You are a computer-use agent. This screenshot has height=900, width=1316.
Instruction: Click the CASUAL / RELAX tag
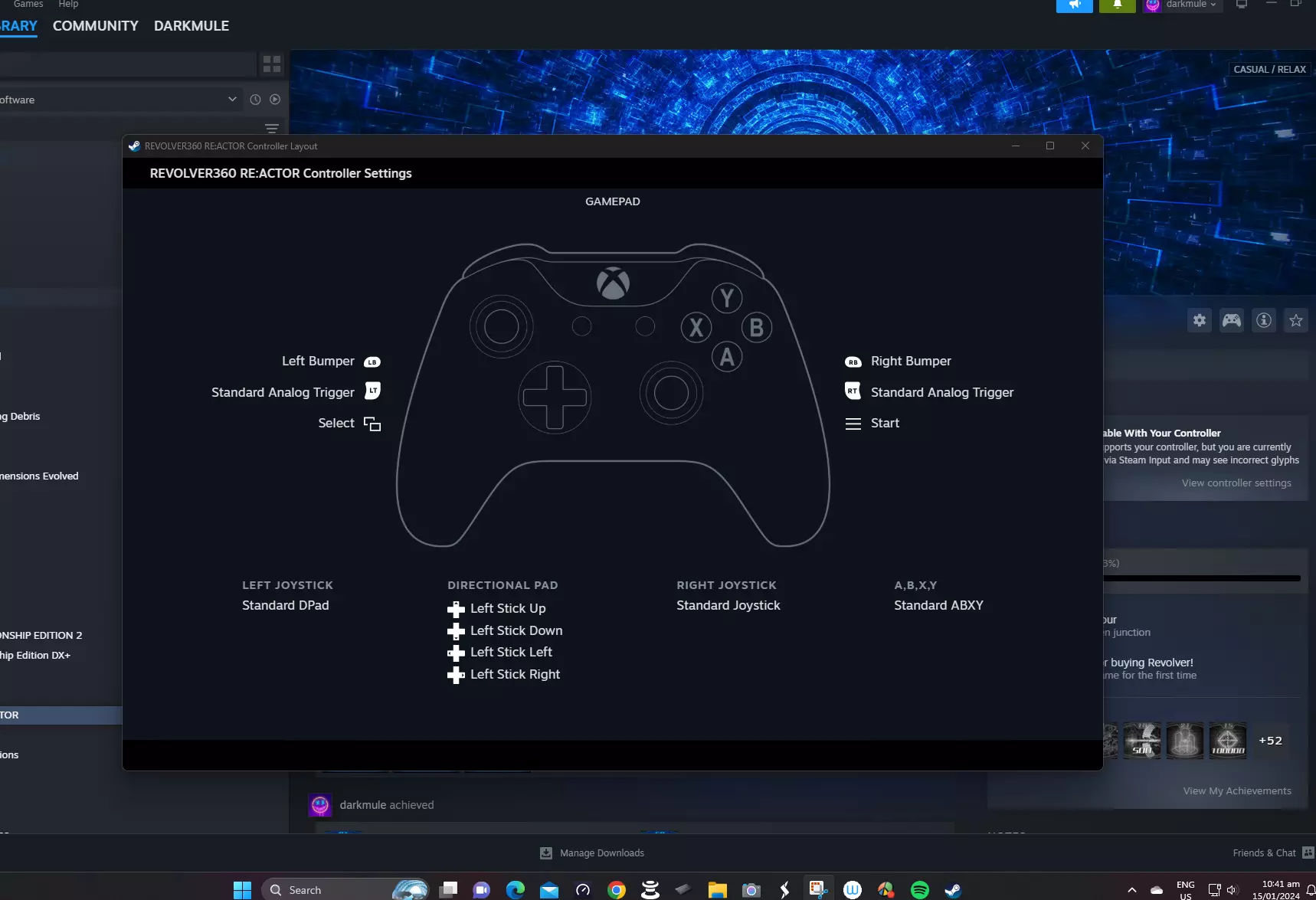1269,69
